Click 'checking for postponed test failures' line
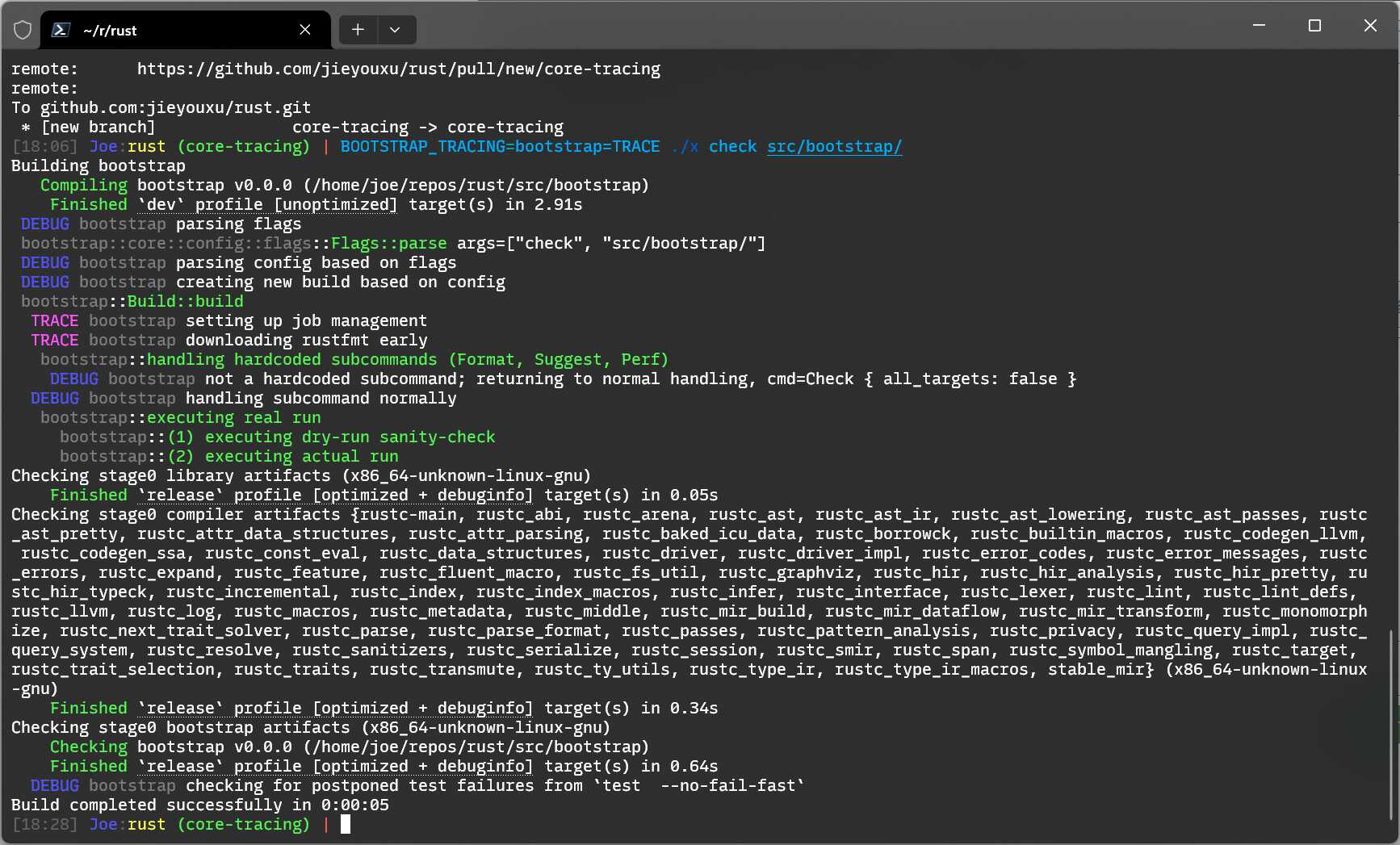Screen dimensions: 1400x845 point(417,785)
